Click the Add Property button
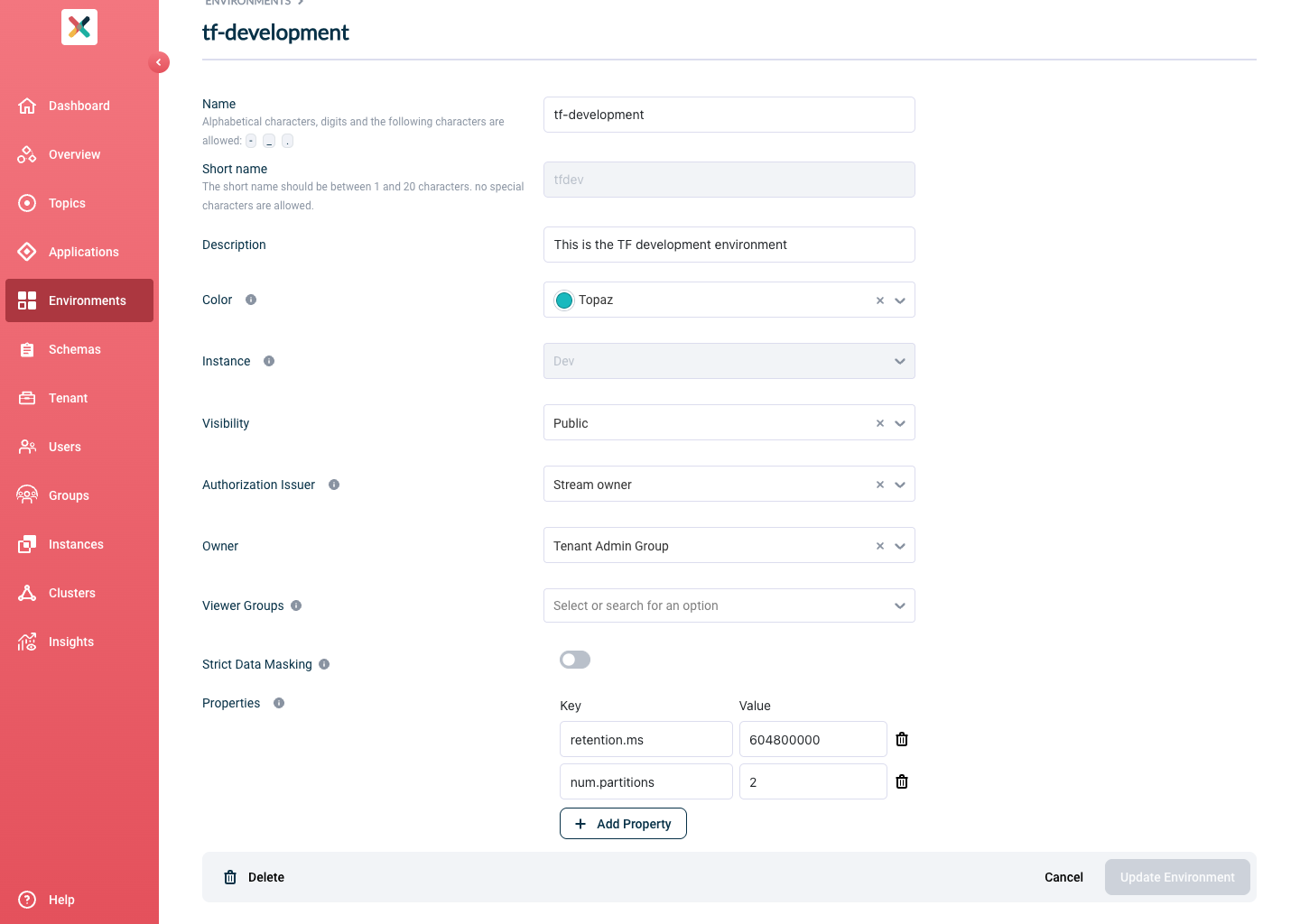This screenshot has height=924, width=1300. (x=623, y=823)
